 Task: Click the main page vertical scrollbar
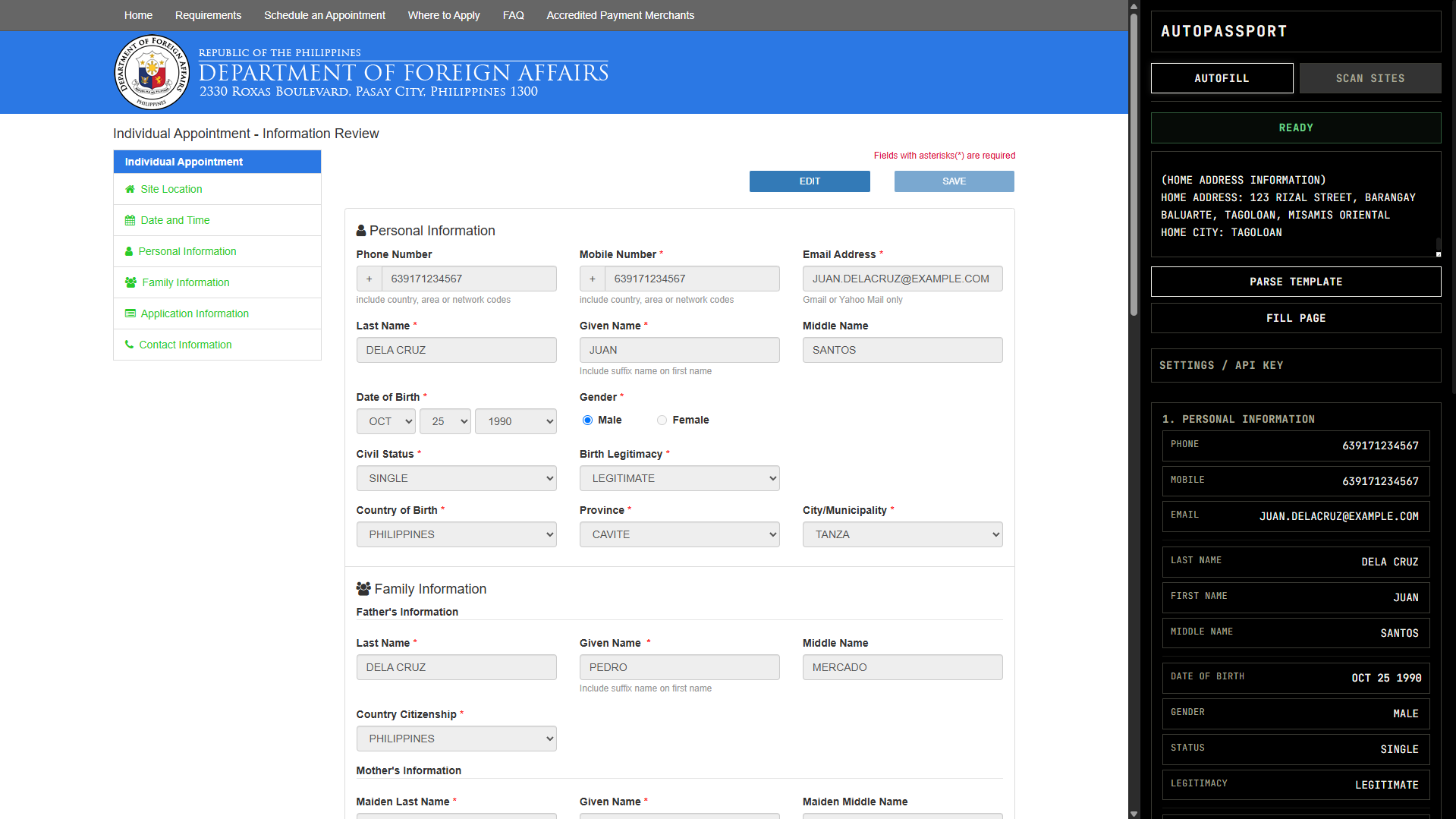1134,164
